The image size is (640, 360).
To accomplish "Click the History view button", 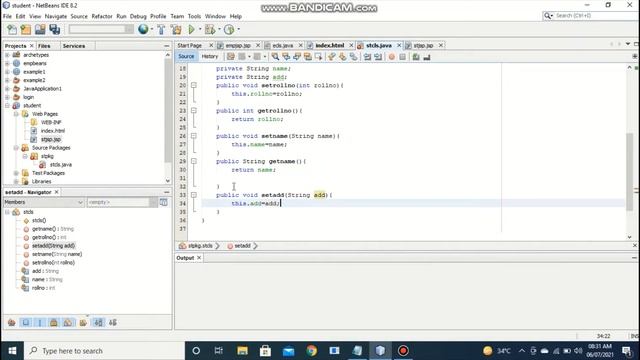I will [210, 56].
